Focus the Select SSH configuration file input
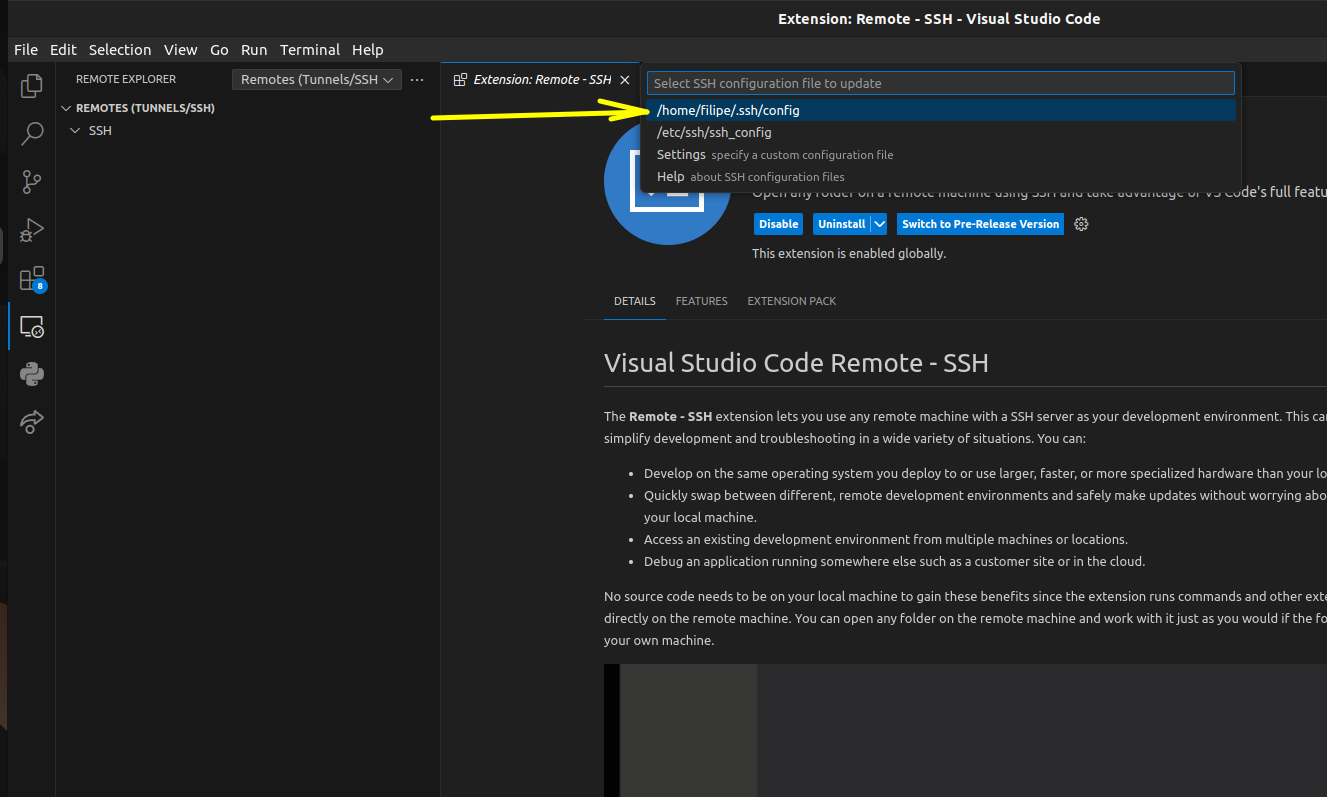The width and height of the screenshot is (1327, 797). click(x=941, y=83)
